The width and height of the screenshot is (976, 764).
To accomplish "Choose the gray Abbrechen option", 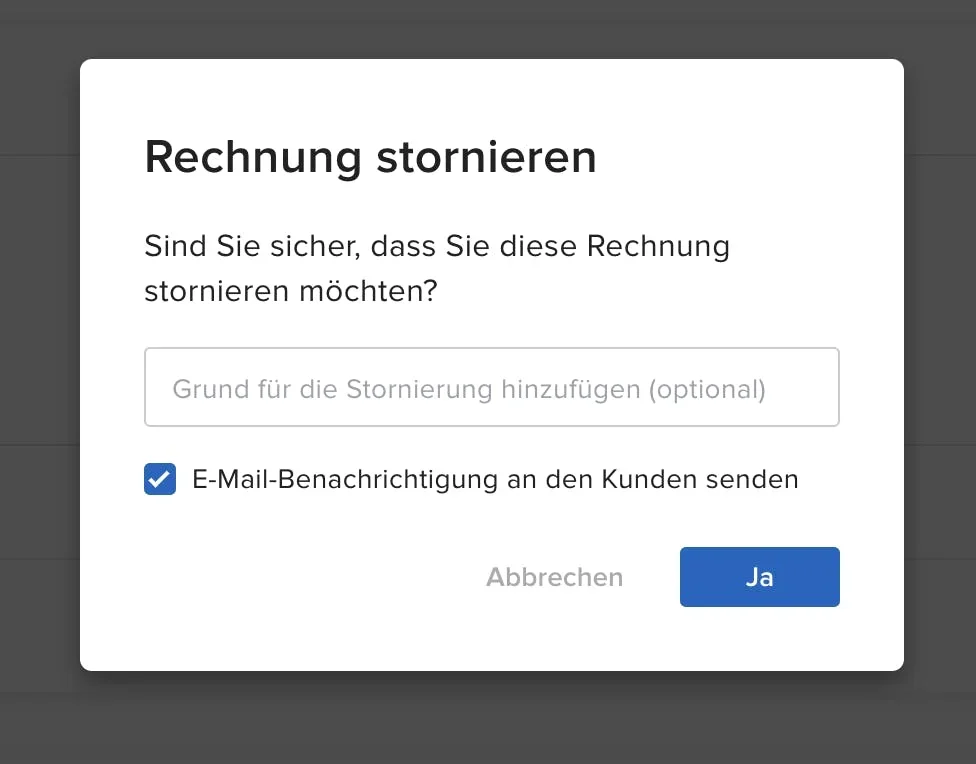I will tap(554, 577).
